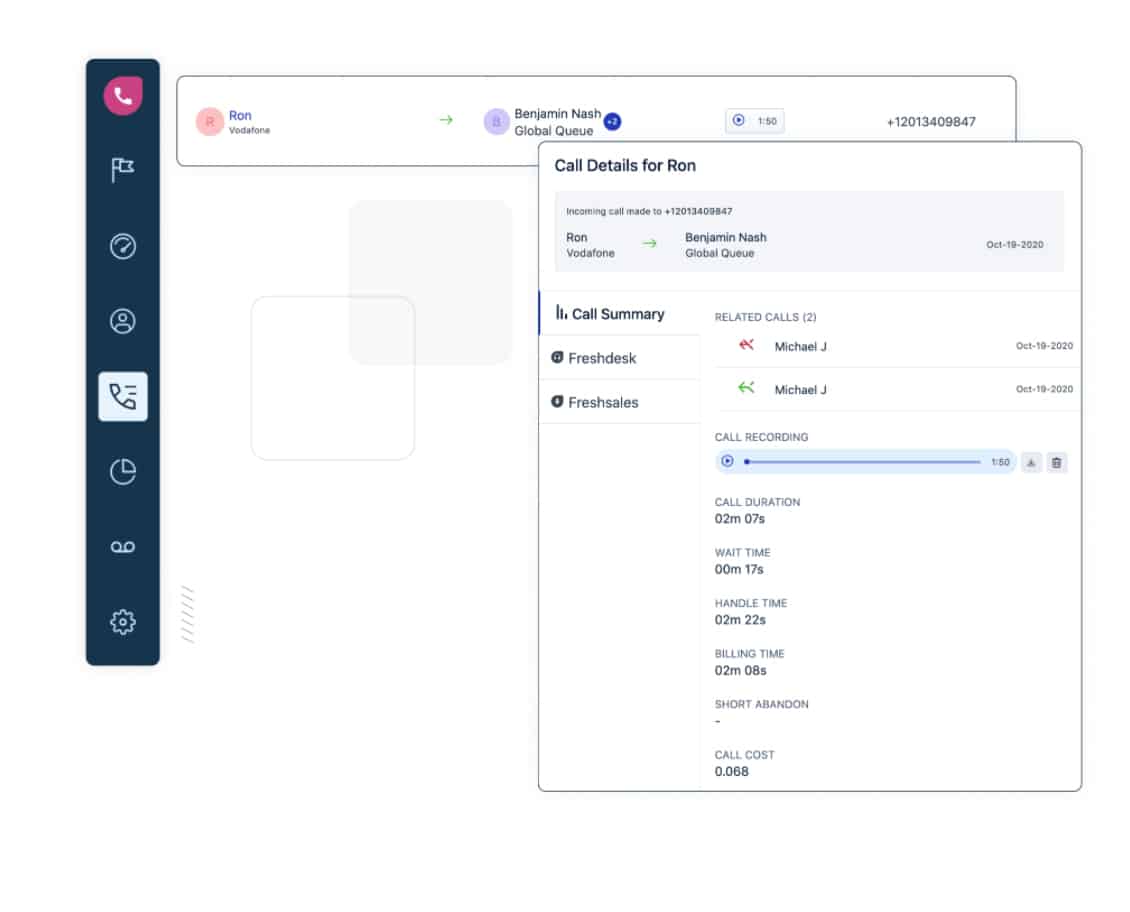
Task: Click the green incoming-call arrow icon
Action: tap(746, 388)
